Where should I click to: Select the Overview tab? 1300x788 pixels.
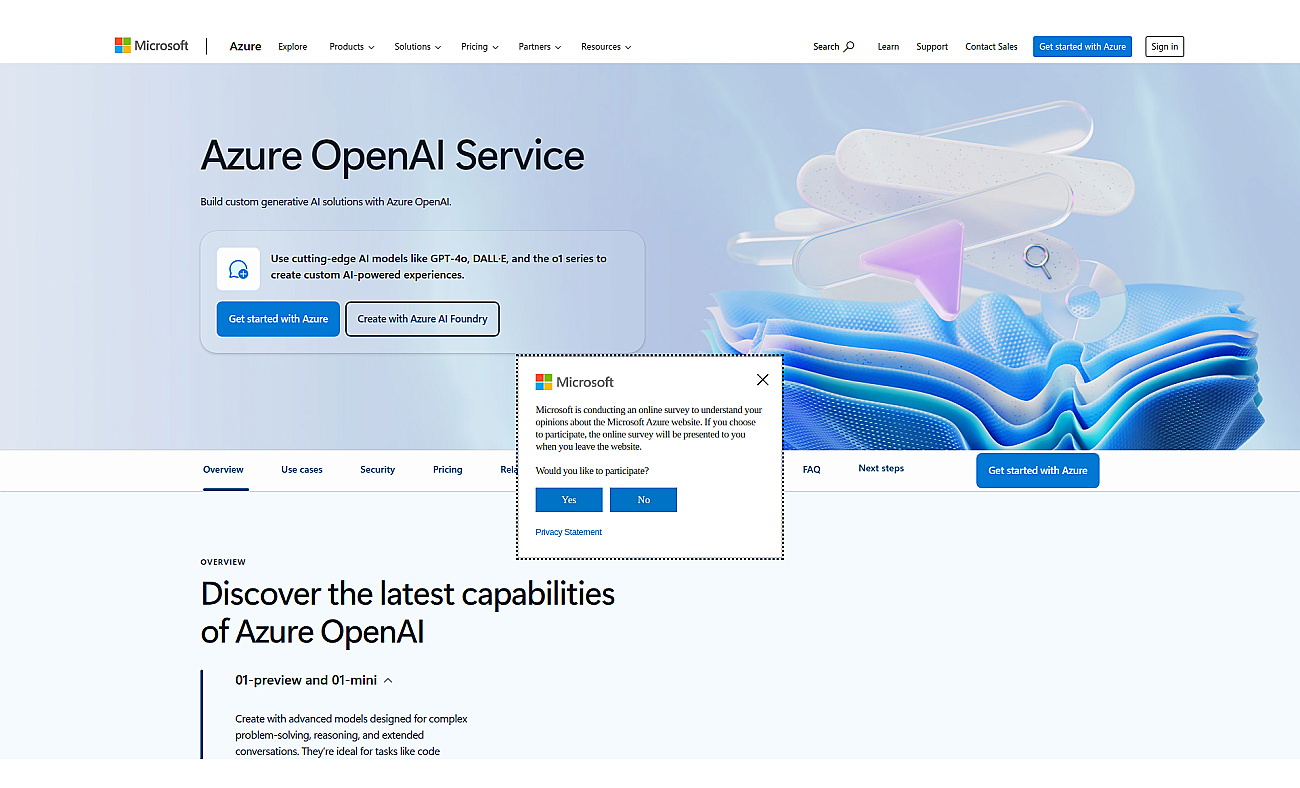click(x=223, y=470)
